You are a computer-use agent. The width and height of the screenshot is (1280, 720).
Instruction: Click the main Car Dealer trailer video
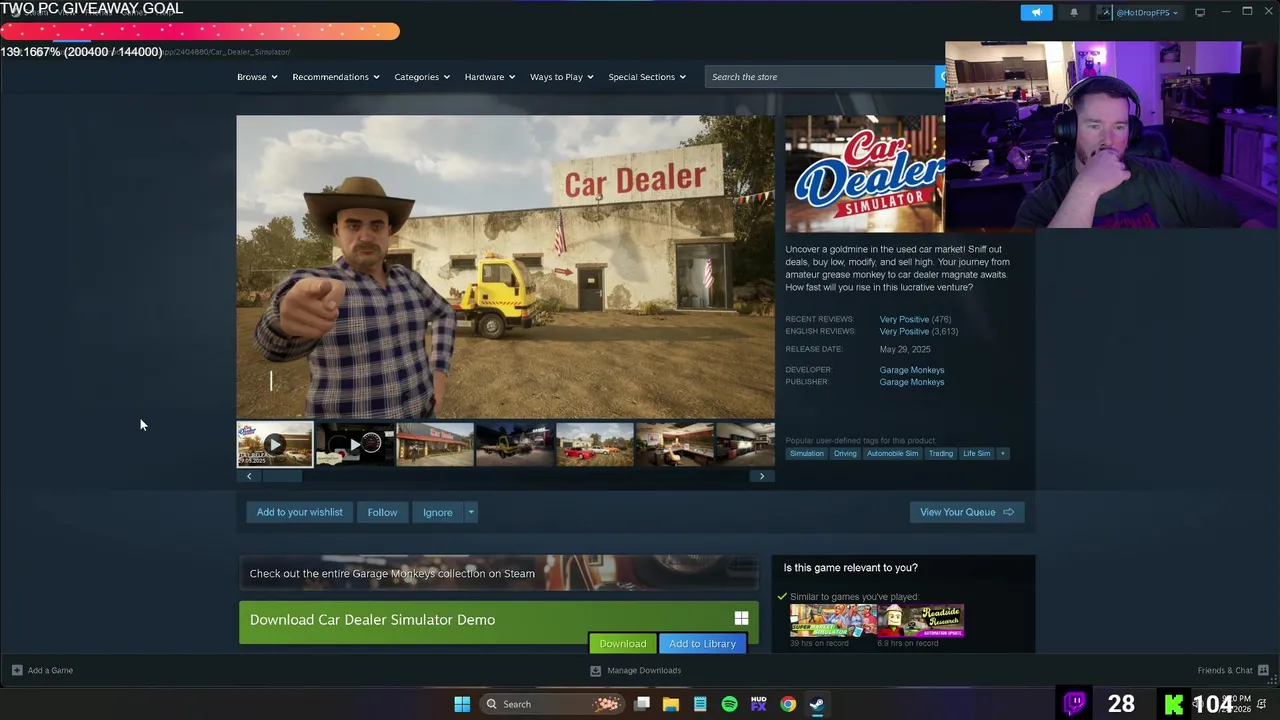point(505,267)
